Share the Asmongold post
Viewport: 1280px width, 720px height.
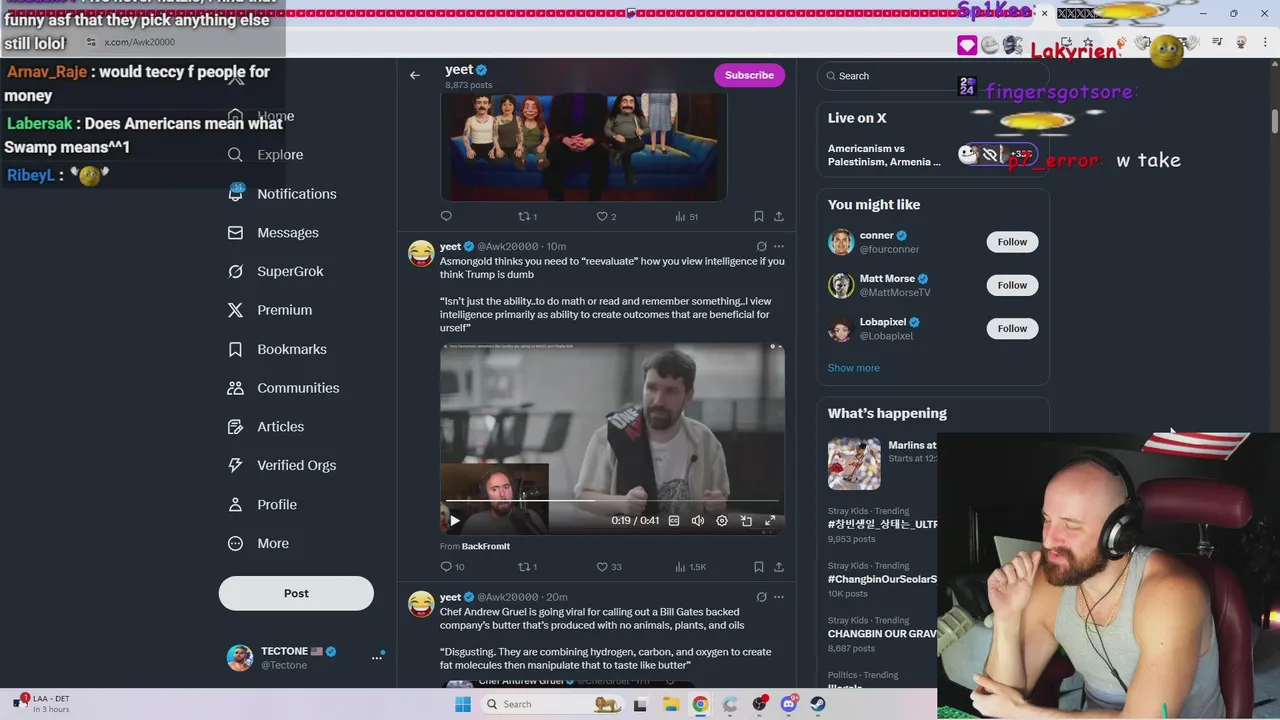click(778, 567)
